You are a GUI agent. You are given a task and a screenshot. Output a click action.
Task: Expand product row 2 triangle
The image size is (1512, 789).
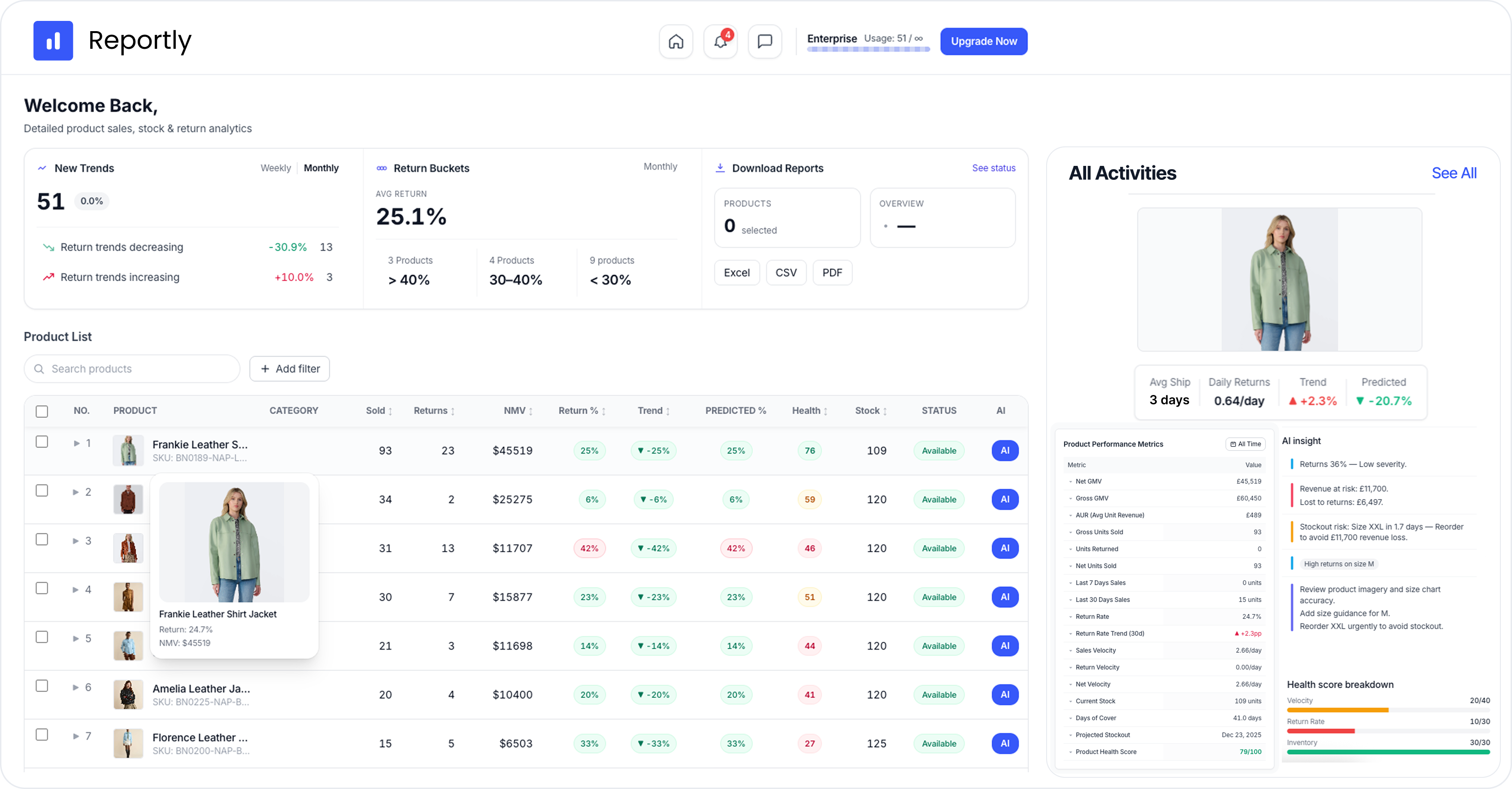(x=76, y=492)
